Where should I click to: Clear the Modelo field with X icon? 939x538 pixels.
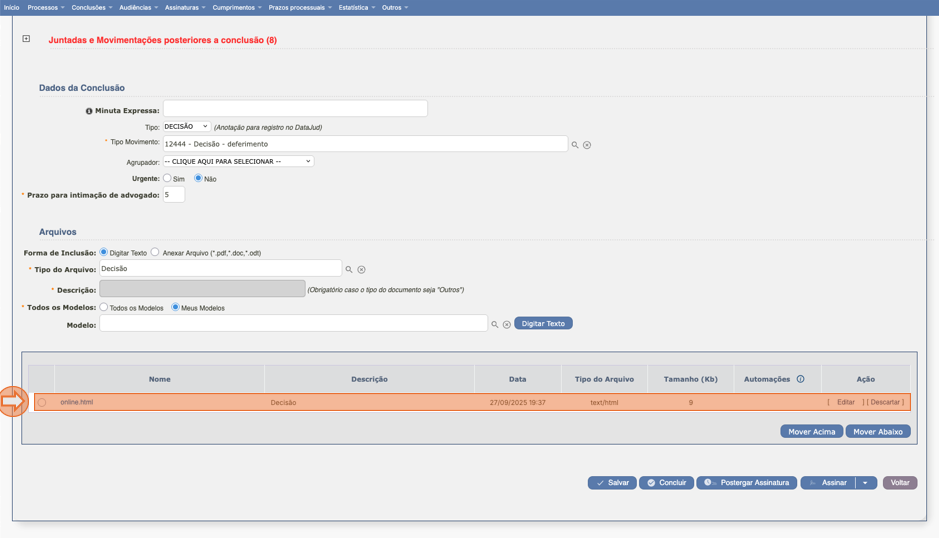point(507,324)
